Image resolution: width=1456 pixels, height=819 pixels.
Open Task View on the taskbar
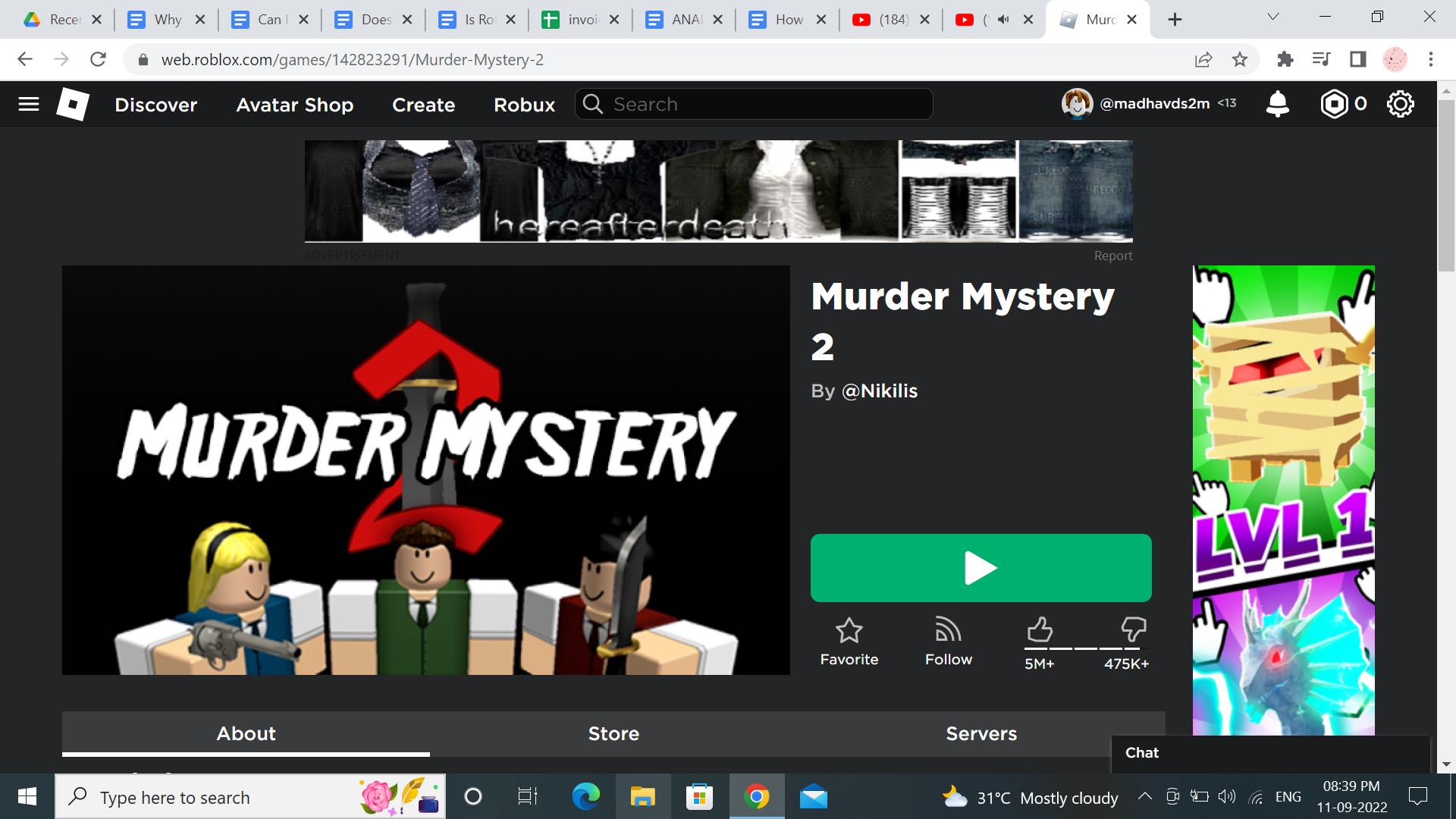coord(528,796)
